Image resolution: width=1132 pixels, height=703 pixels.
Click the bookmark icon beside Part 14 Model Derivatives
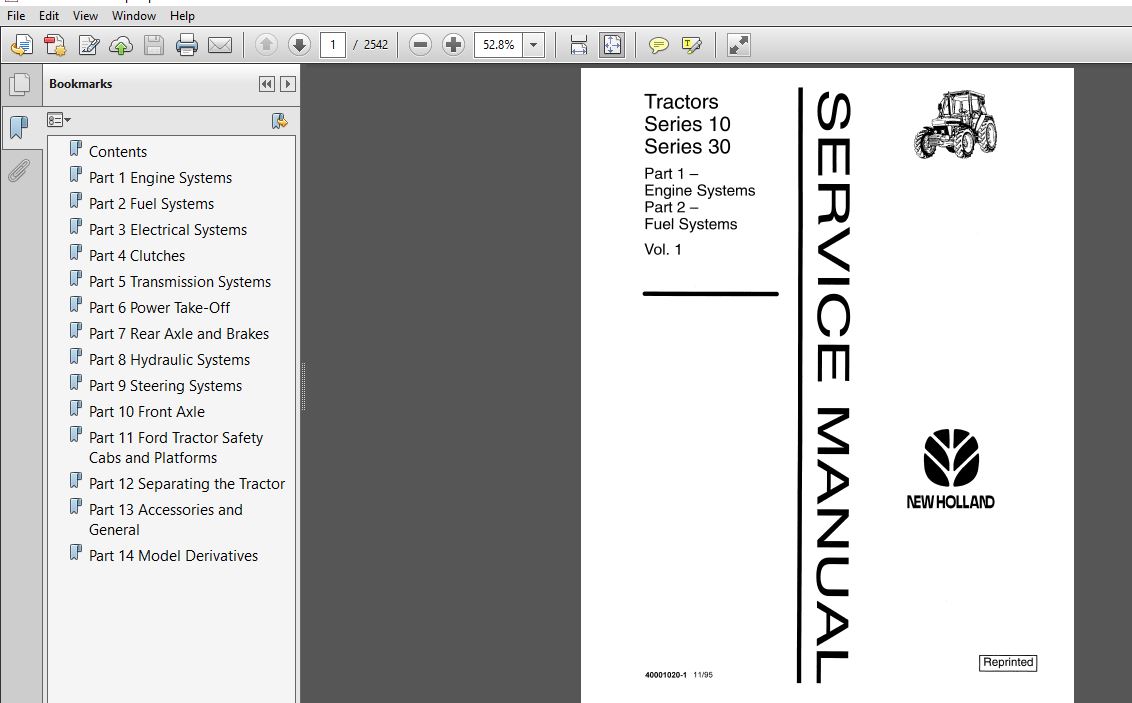point(75,553)
